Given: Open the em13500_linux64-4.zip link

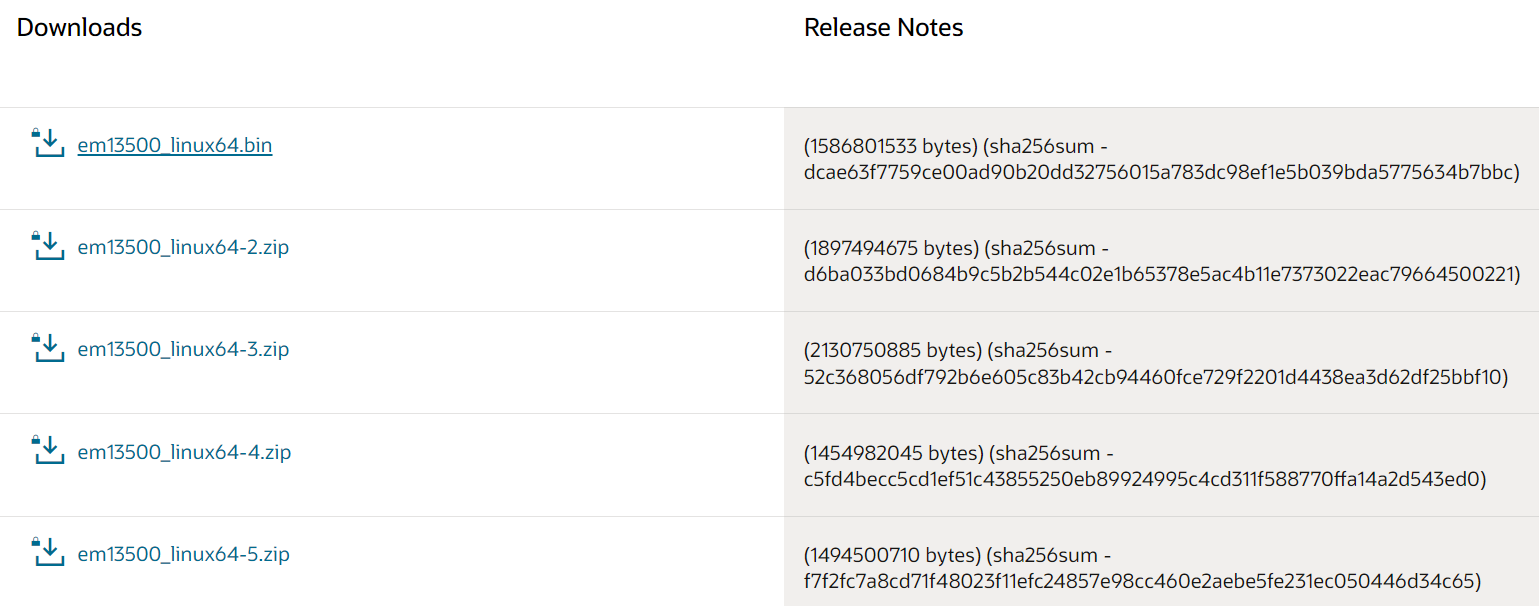Looking at the screenshot, I should coord(184,453).
